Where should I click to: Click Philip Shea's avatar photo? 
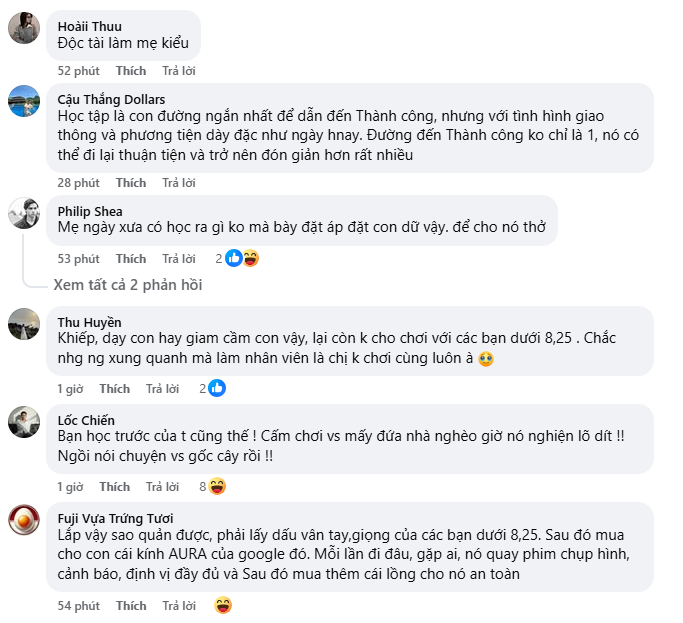coord(24,214)
